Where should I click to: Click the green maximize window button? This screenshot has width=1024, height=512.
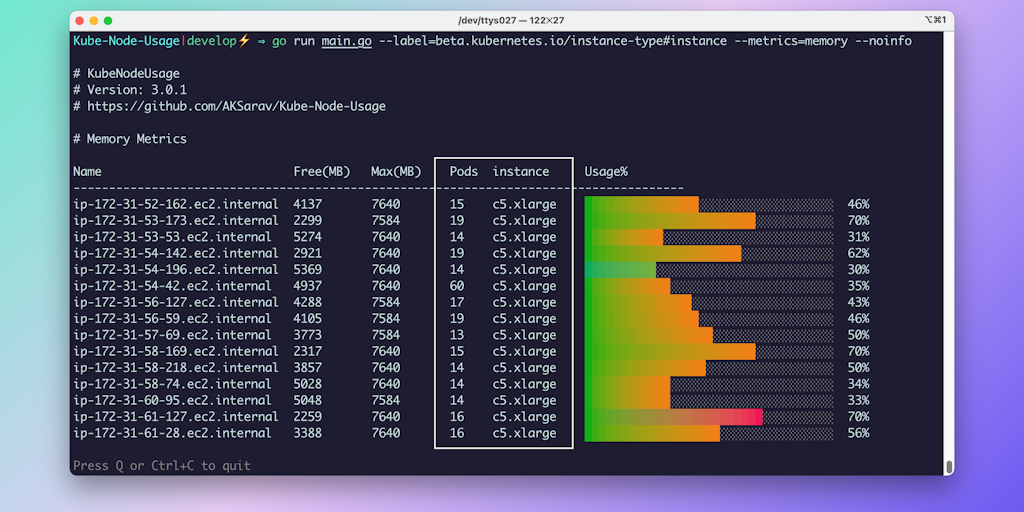tap(108, 20)
